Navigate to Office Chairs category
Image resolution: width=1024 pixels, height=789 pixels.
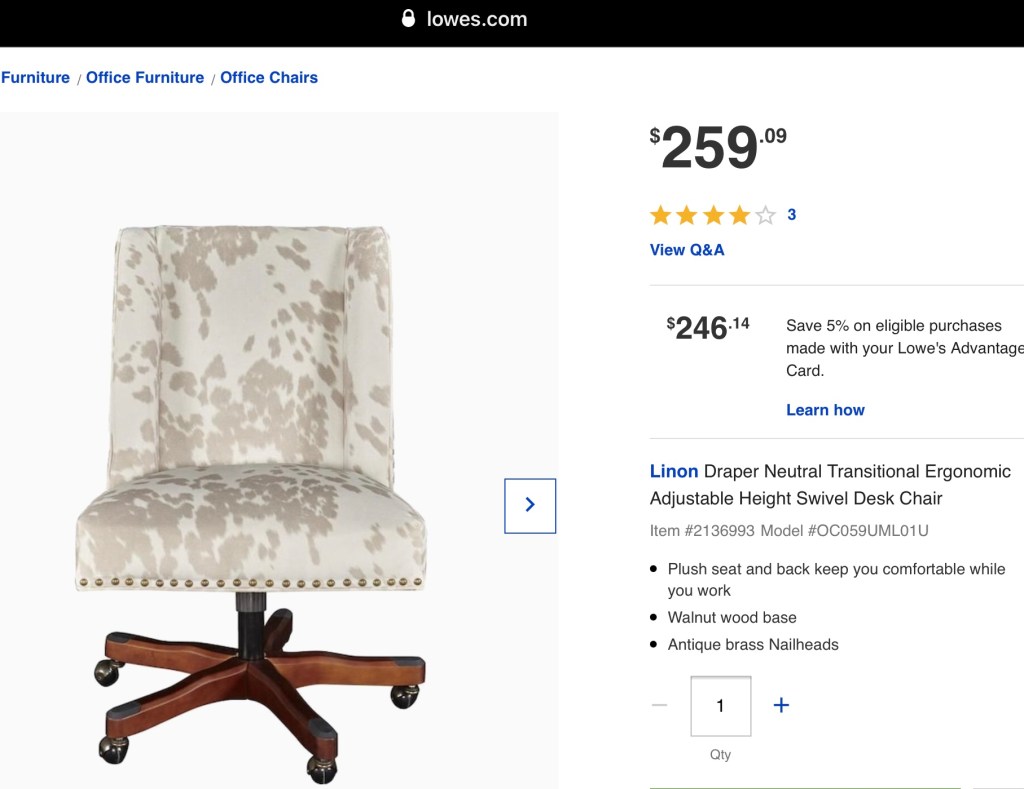coord(269,77)
